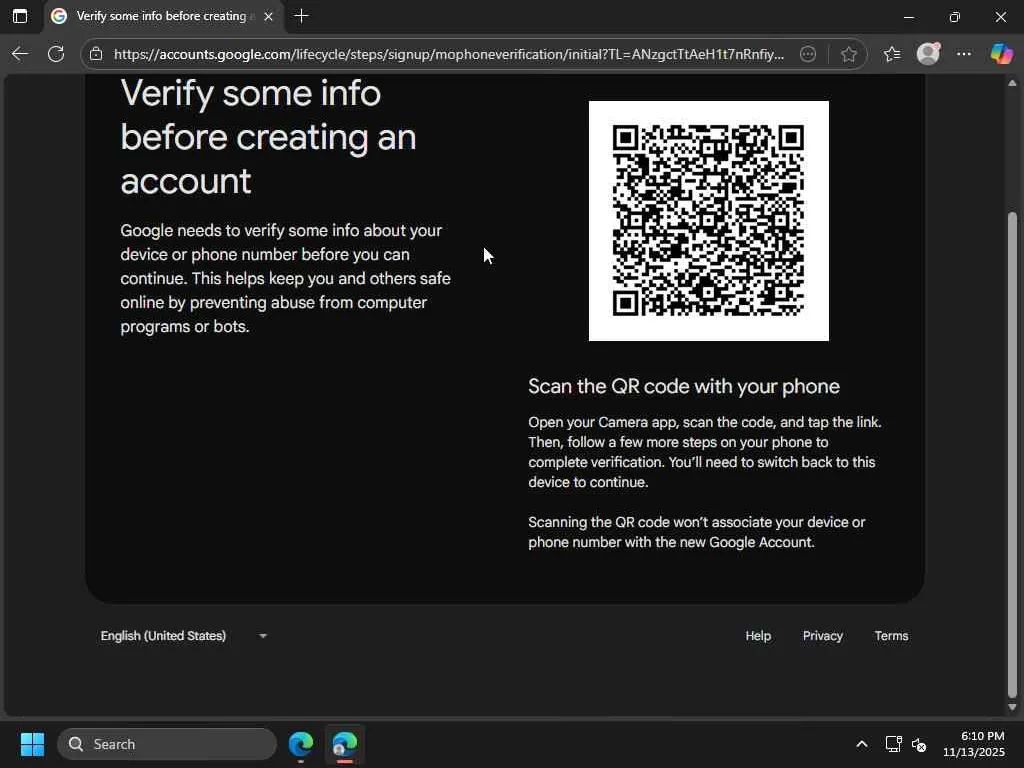Minimize the browser window
The height and width of the screenshot is (768, 1024).
click(908, 17)
